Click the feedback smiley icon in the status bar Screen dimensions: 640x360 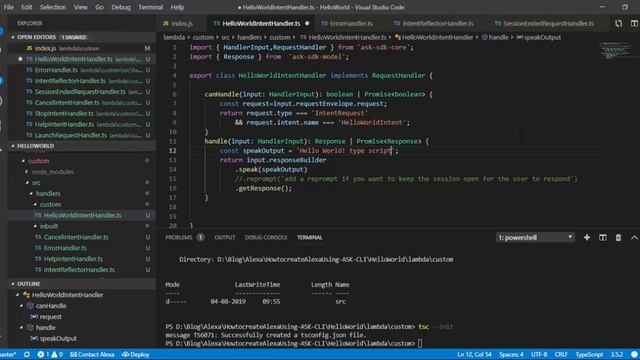(x=634, y=354)
